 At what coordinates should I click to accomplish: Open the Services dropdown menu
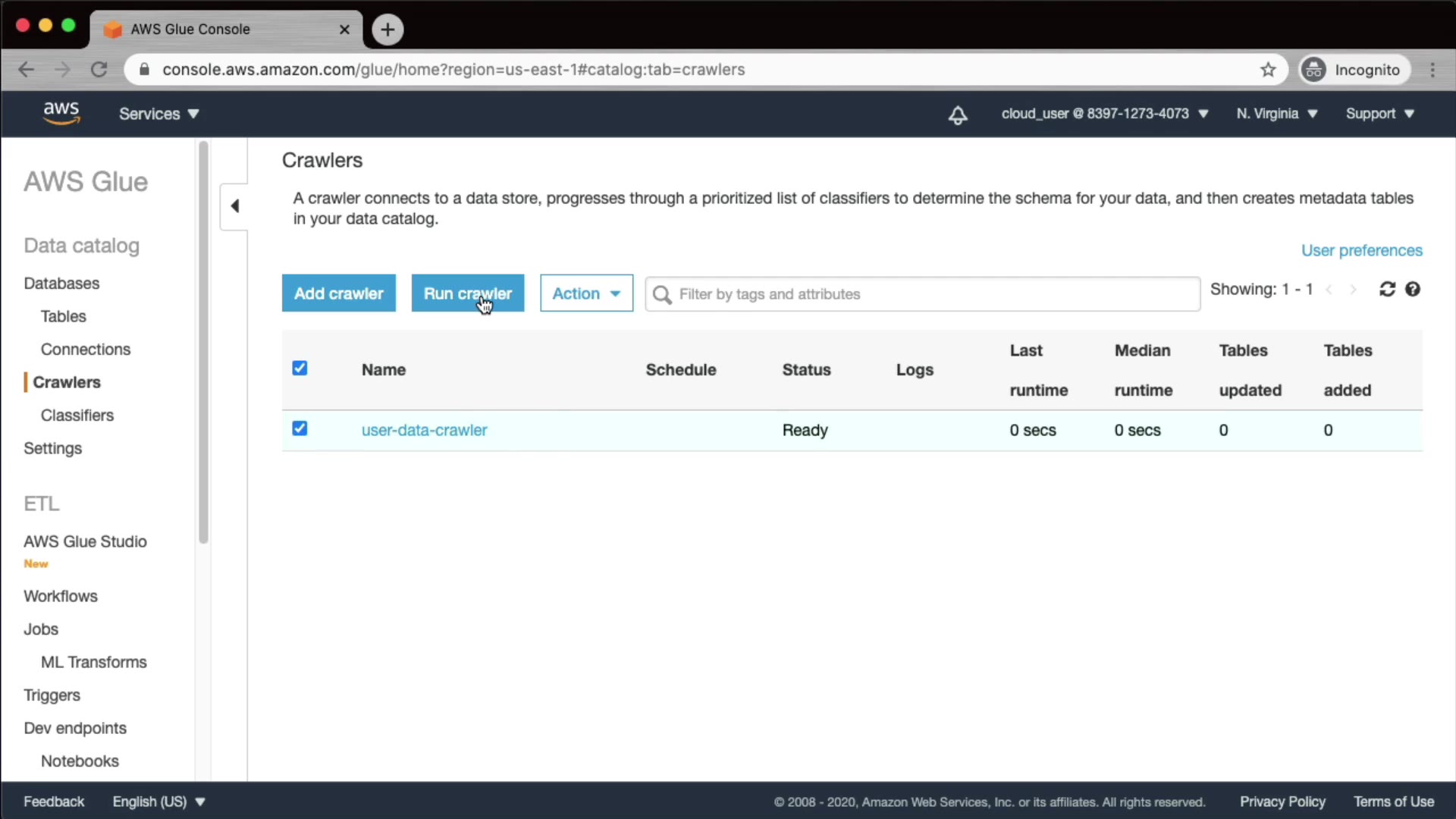[158, 114]
